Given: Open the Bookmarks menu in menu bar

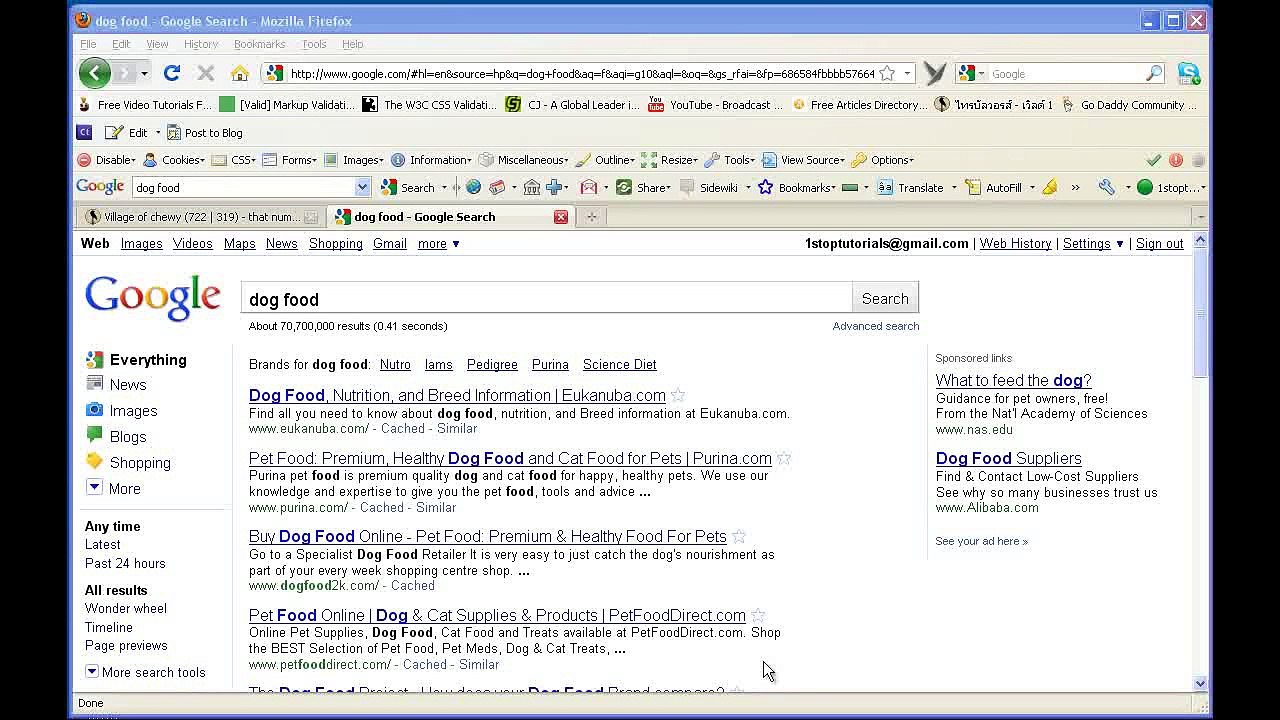Looking at the screenshot, I should (x=259, y=44).
